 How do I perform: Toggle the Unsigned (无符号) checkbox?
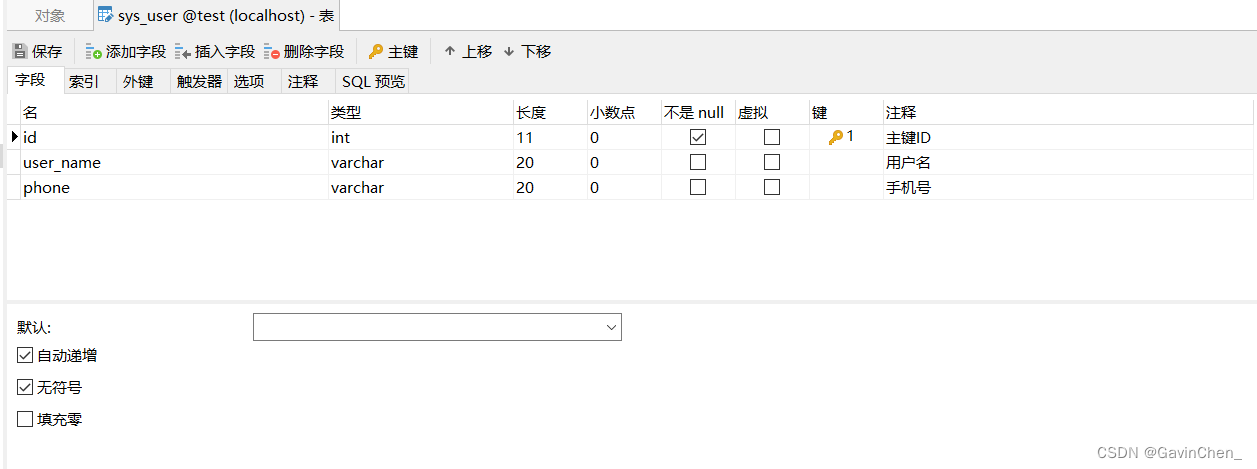(25, 387)
